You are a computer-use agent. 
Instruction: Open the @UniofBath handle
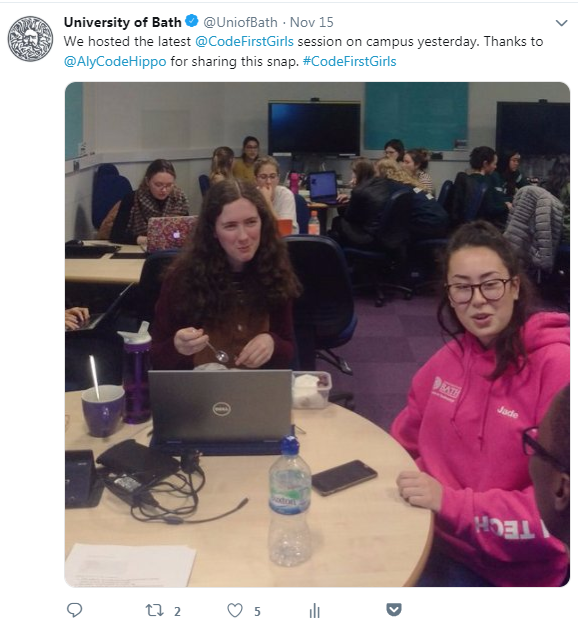click(x=240, y=22)
